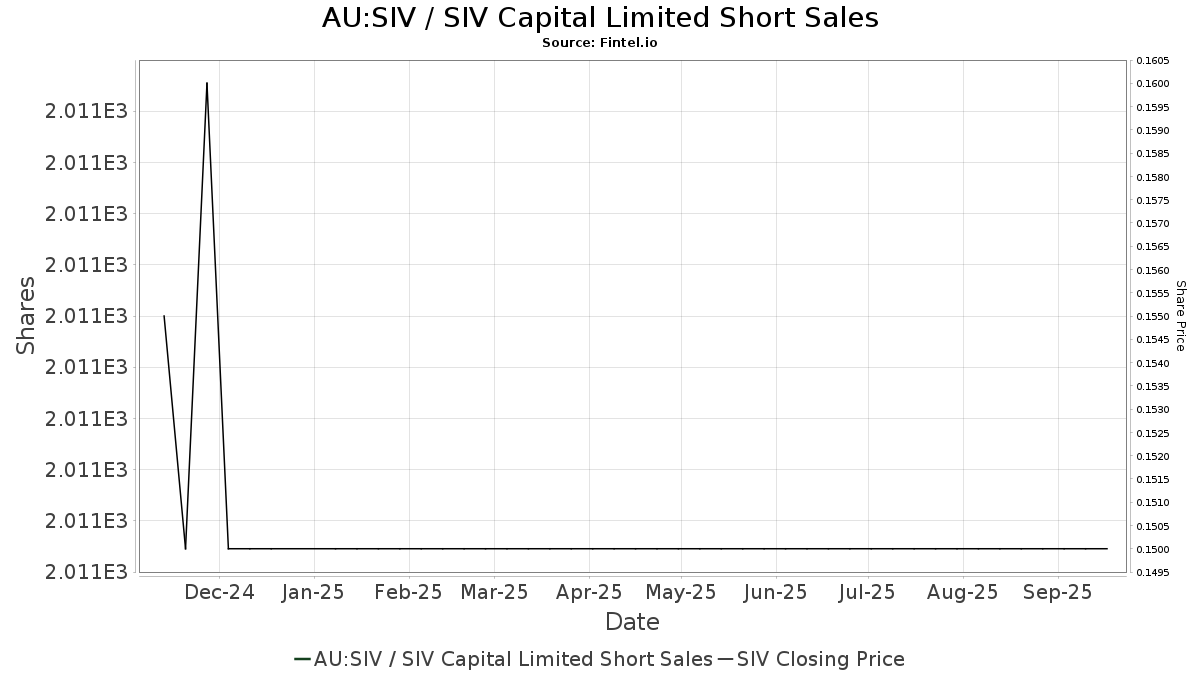The height and width of the screenshot is (675, 1200).
Task: Click the black Closing Price legend line swatch
Action: (x=726, y=659)
